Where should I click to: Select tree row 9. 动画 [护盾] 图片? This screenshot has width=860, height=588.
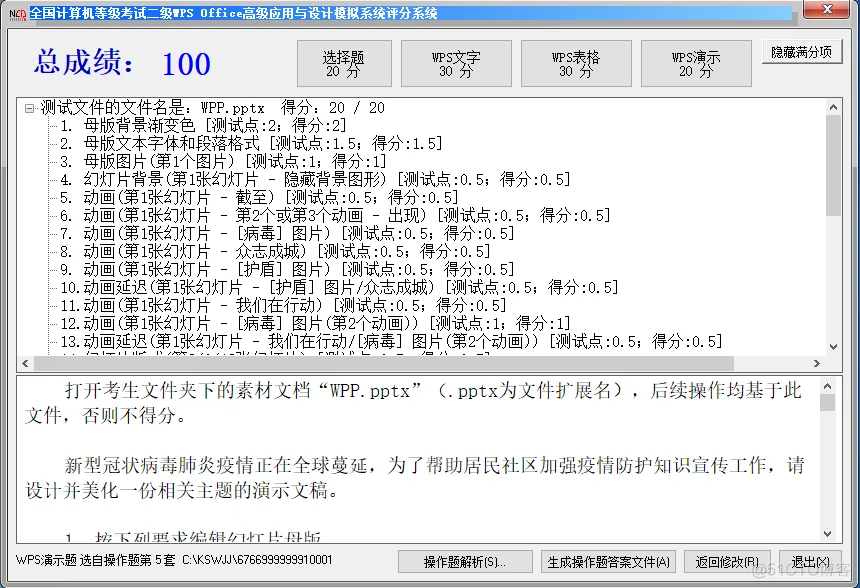pos(287,270)
